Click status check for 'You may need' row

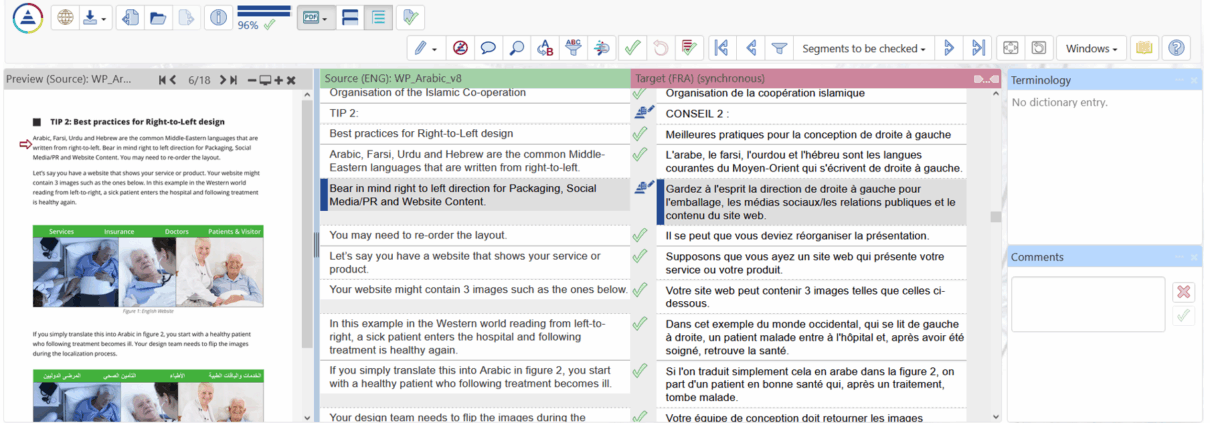pyautogui.click(x=640, y=236)
